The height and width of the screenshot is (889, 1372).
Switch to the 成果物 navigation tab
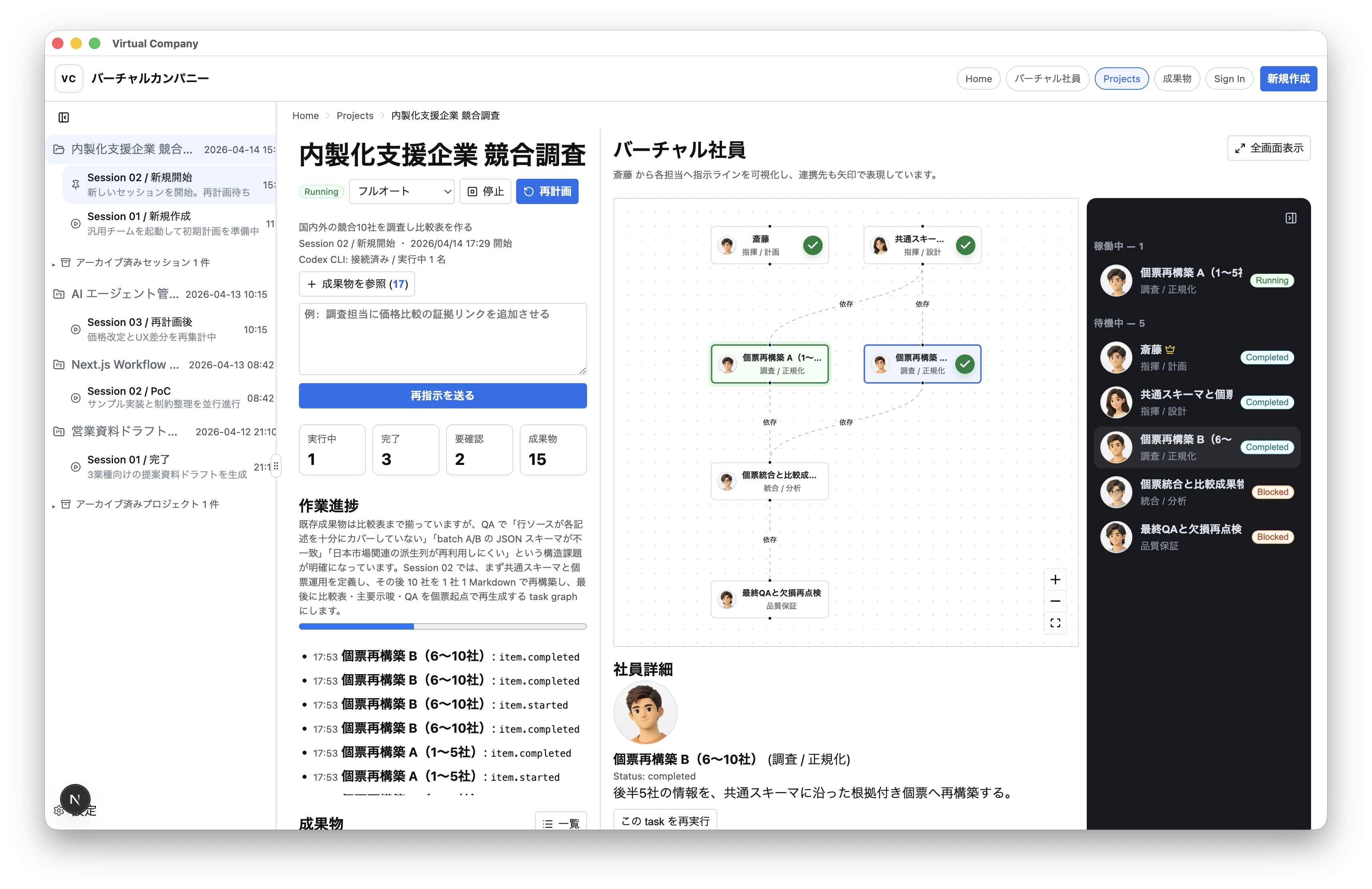pos(1176,79)
